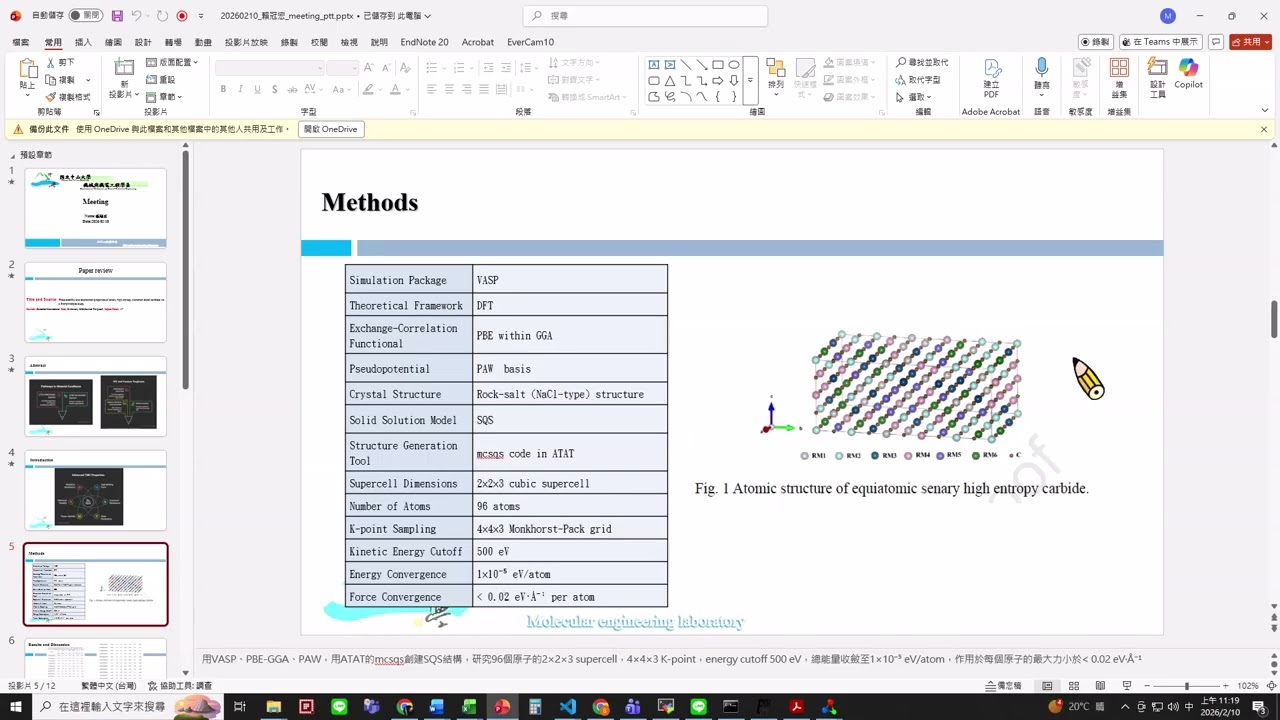1280x720 pixels.
Task: Open the 插入 ribbon tab
Action: [83, 42]
